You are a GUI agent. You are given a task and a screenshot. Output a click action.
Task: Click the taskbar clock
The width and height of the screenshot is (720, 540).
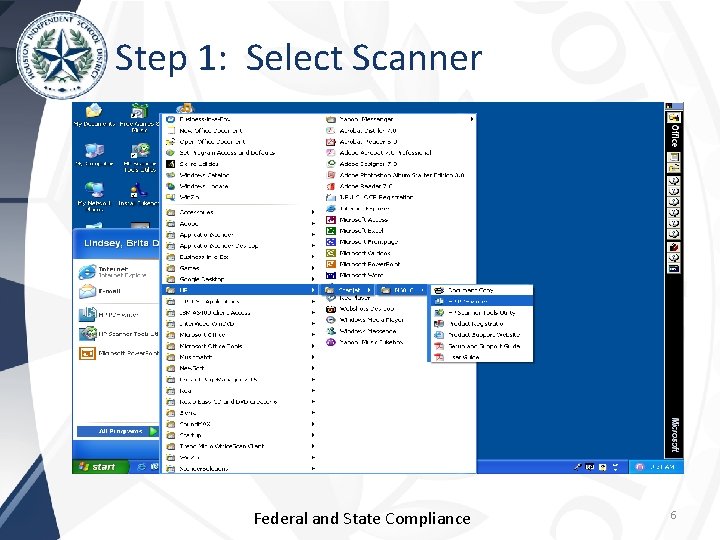(662, 467)
